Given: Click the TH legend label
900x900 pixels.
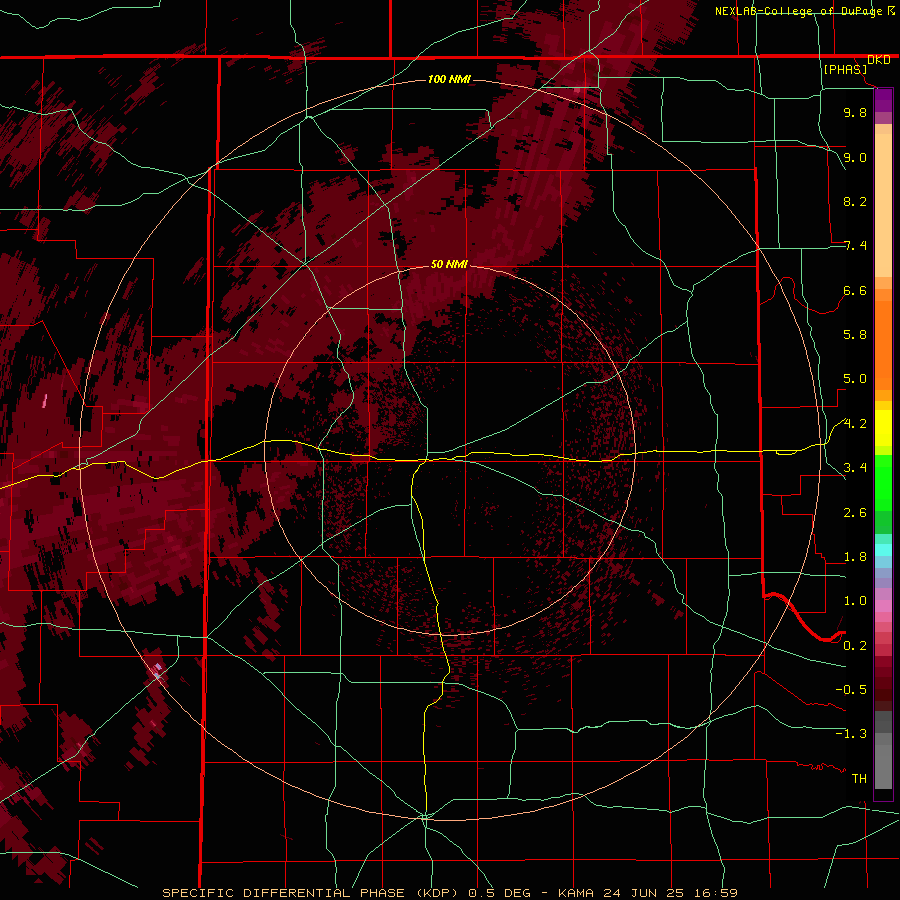Looking at the screenshot, I should coord(859,779).
